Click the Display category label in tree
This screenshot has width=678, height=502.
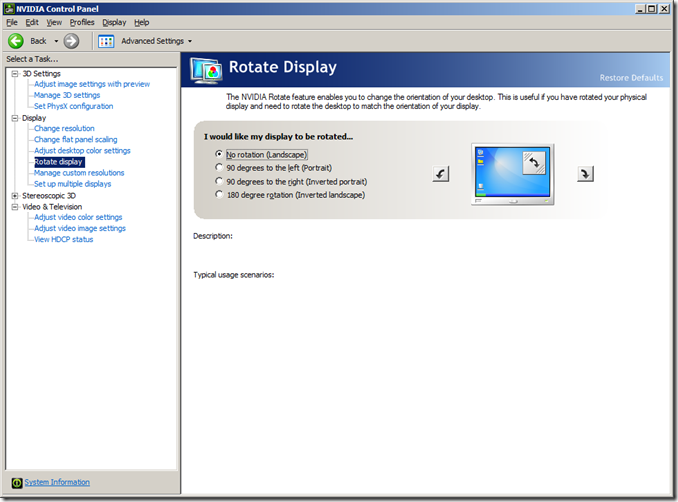pyautogui.click(x=34, y=118)
